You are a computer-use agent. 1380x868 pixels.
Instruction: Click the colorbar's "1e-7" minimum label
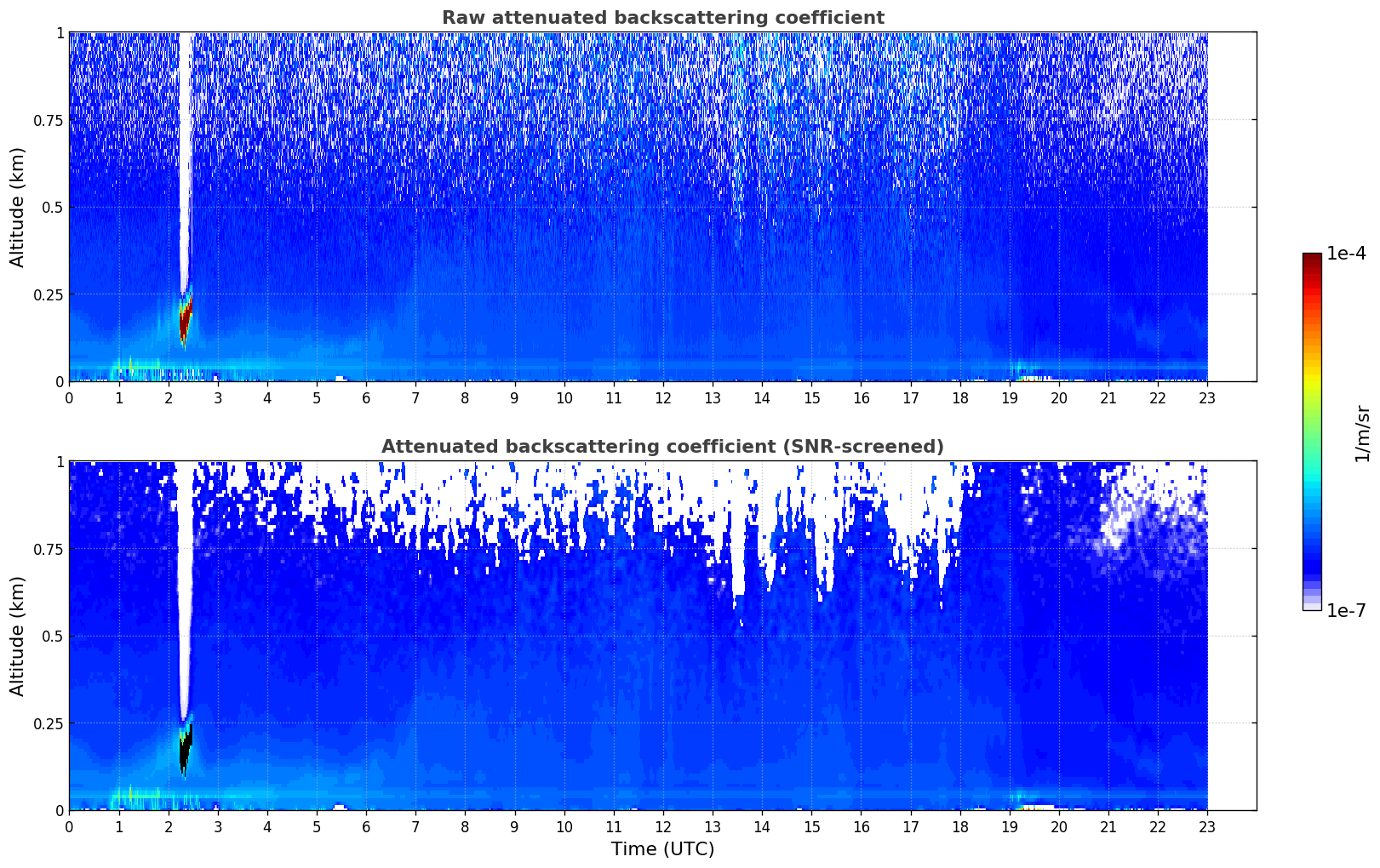click(1347, 610)
